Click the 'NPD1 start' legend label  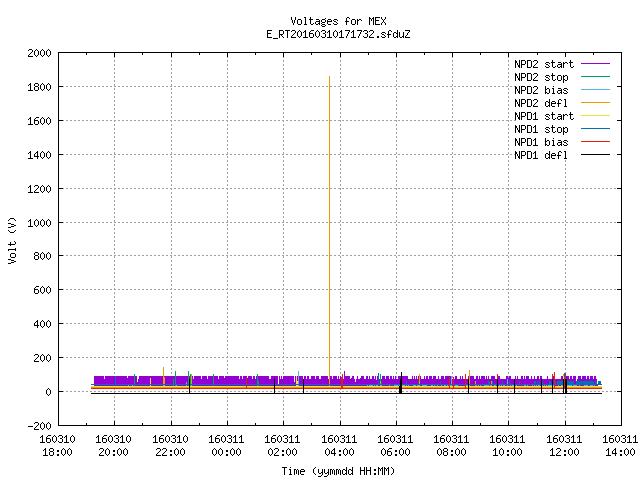tap(544, 116)
